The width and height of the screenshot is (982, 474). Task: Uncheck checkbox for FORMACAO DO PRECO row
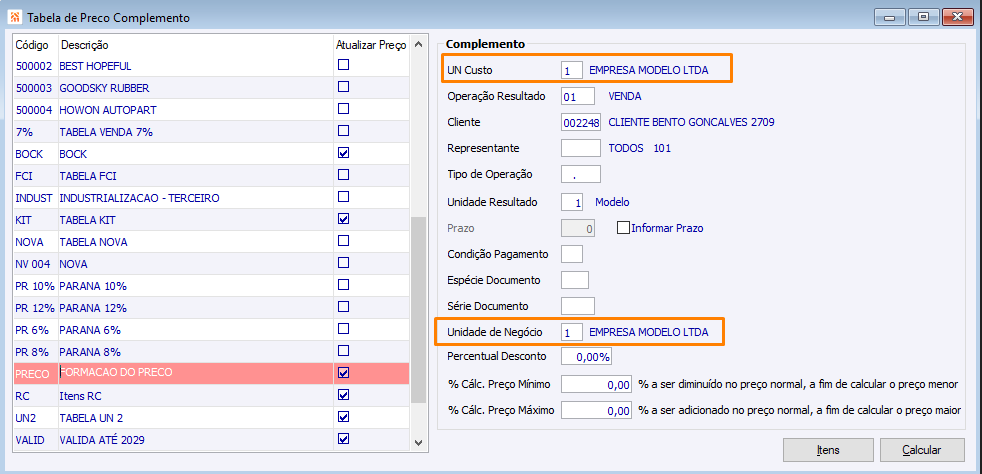click(343, 373)
